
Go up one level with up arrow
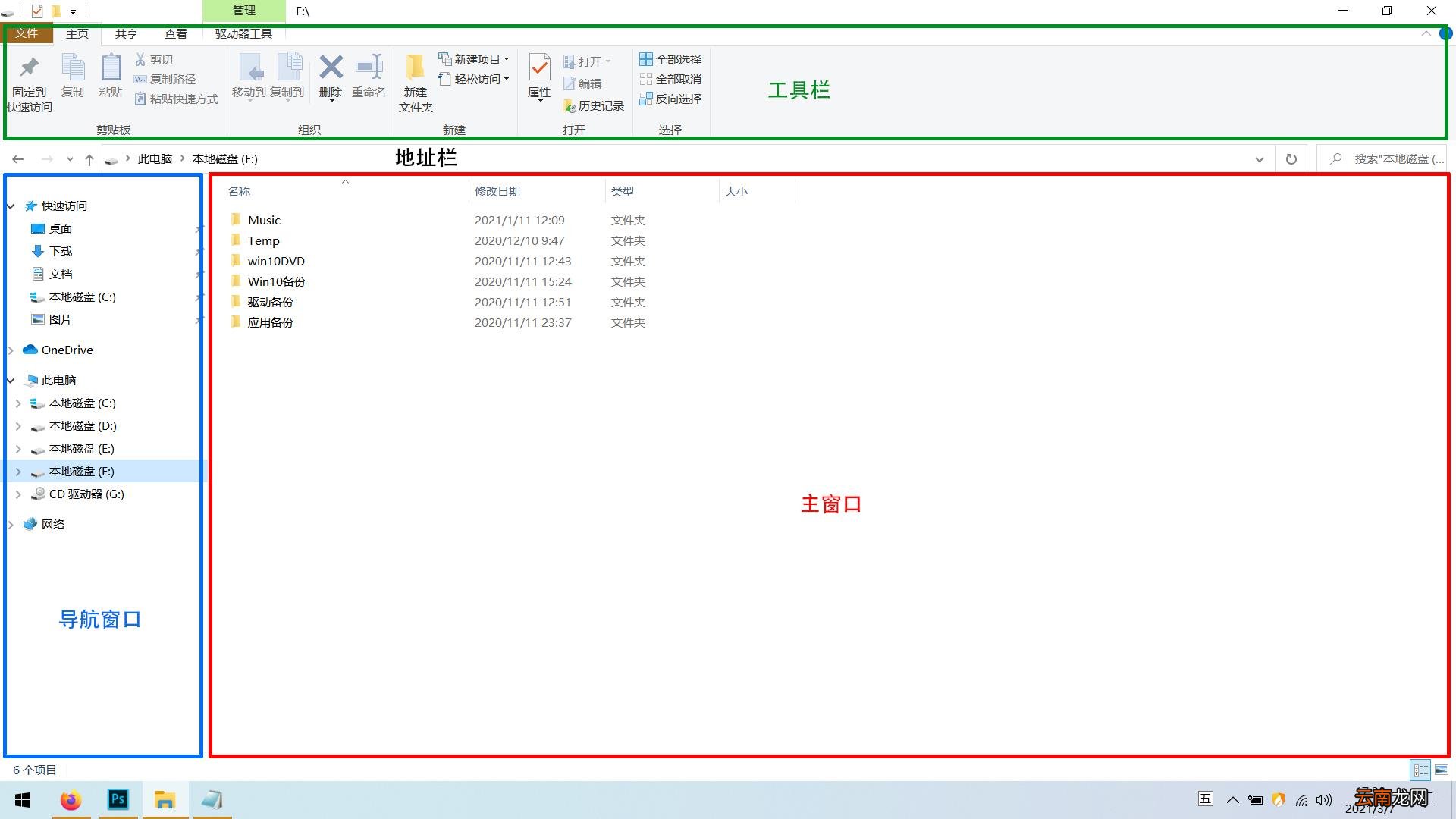(x=89, y=159)
